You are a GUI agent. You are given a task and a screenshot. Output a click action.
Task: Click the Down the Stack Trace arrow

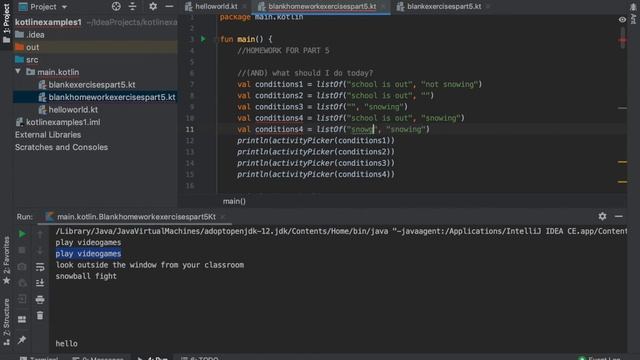click(x=40, y=250)
